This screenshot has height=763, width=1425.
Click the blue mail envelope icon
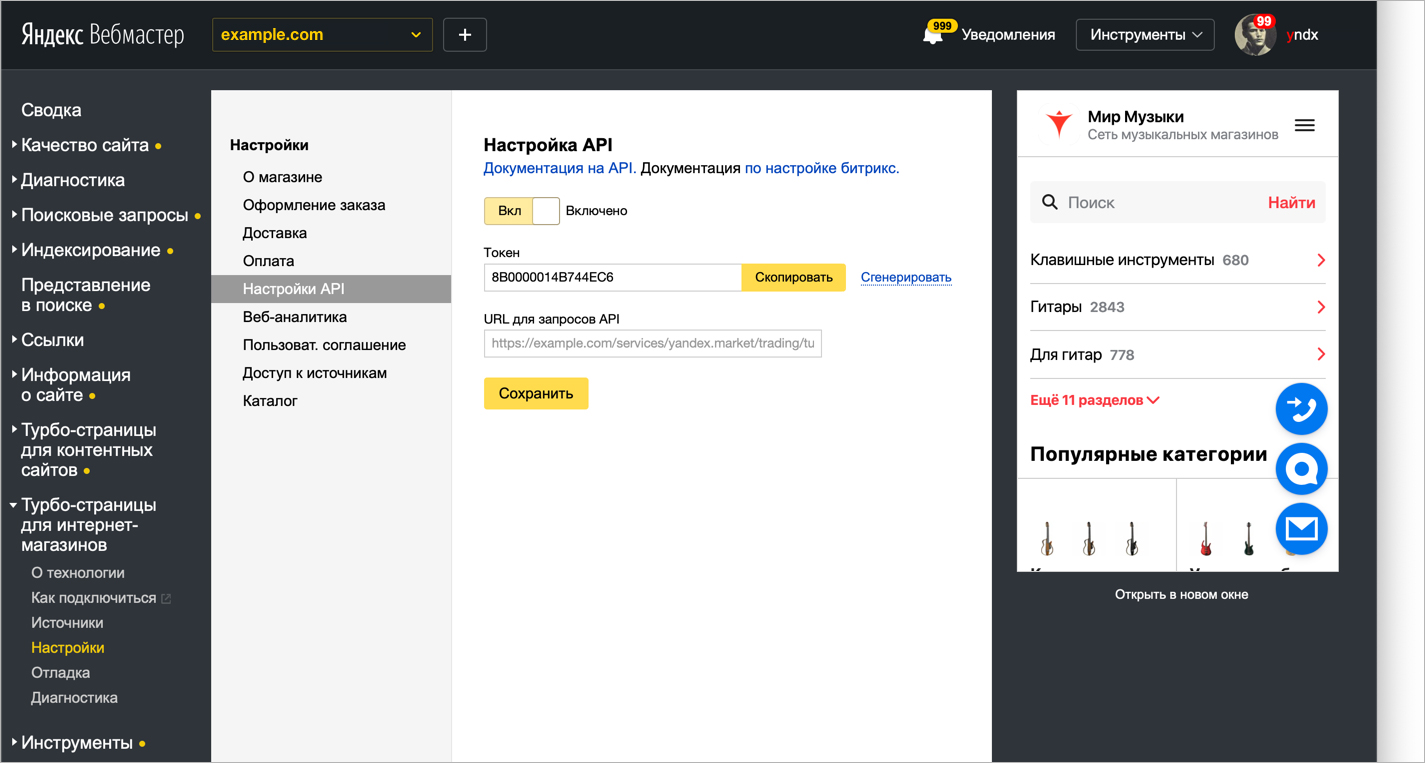point(1301,529)
